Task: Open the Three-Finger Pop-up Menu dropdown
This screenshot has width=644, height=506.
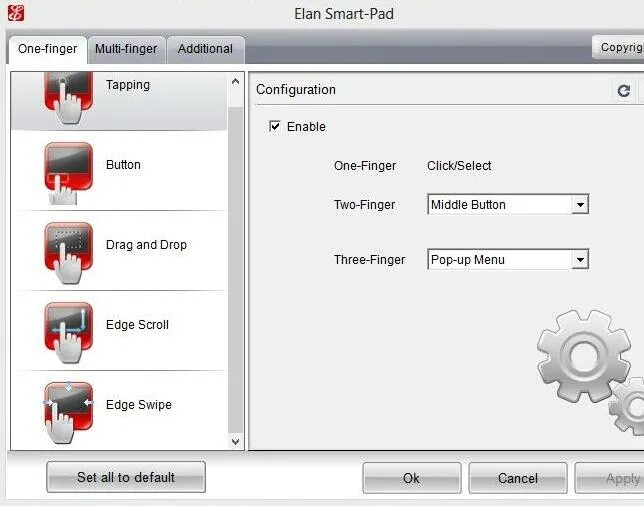Action: click(x=508, y=259)
